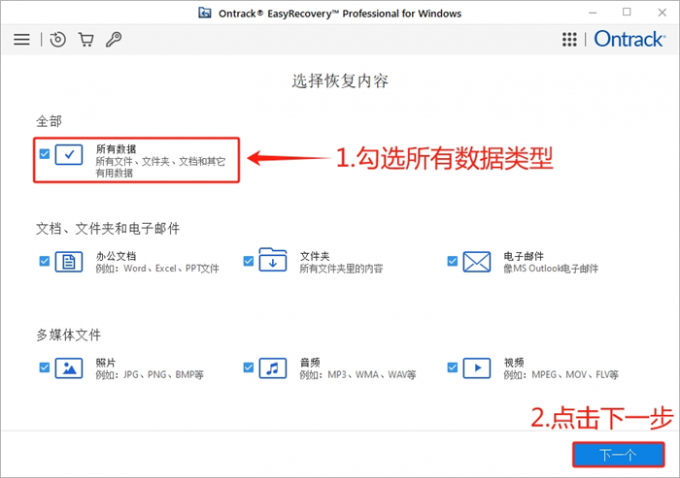The height and width of the screenshot is (478, 680).
Task: Minimize the EasyRecovery window
Action: pyautogui.click(x=593, y=13)
